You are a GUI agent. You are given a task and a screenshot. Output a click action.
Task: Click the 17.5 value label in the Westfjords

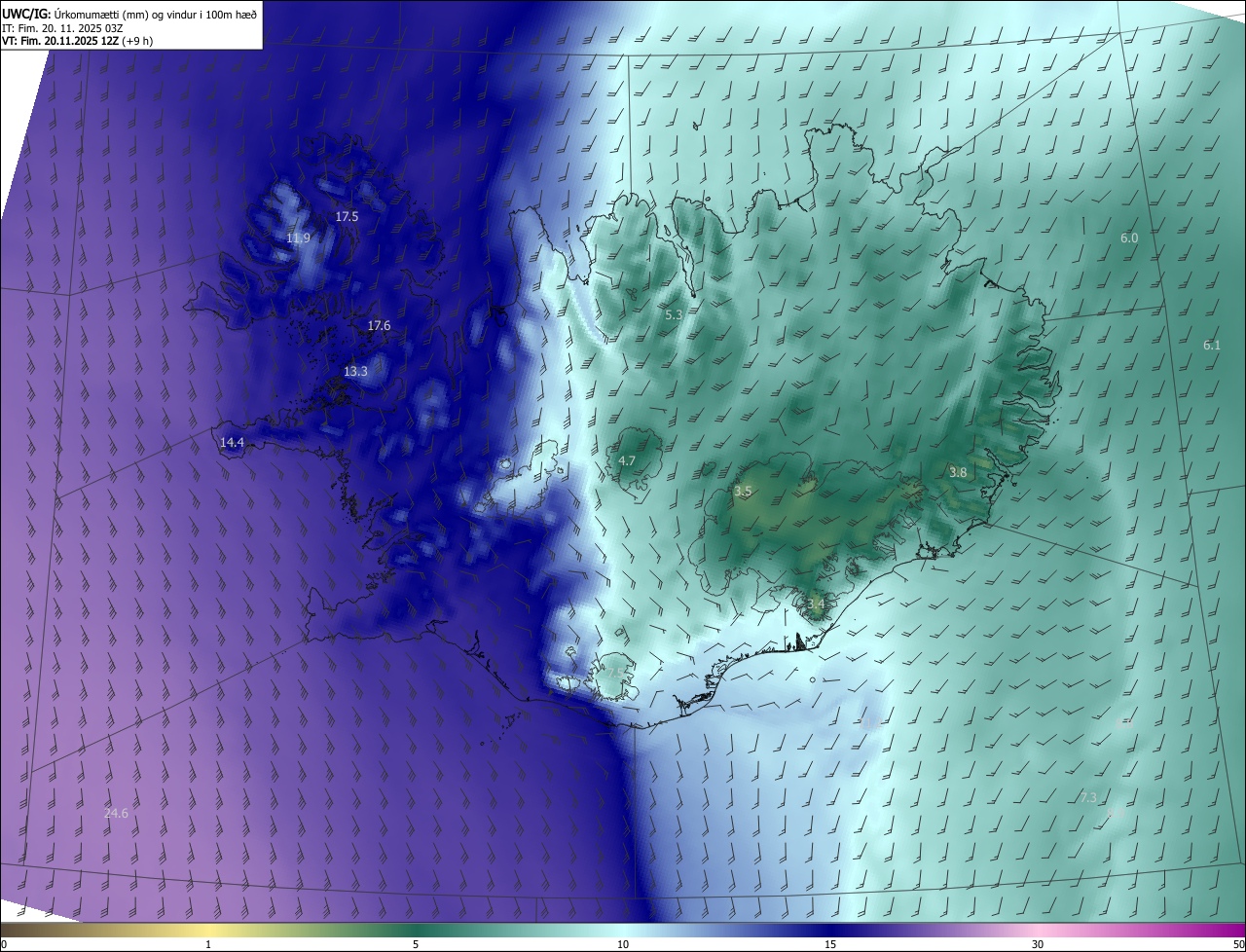(347, 217)
